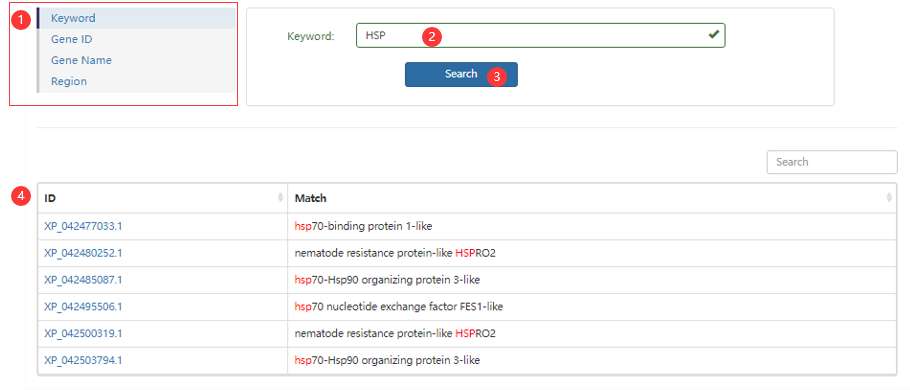Screen dimensions: 910x390
Task: Click the Match column header
Action: (592, 198)
